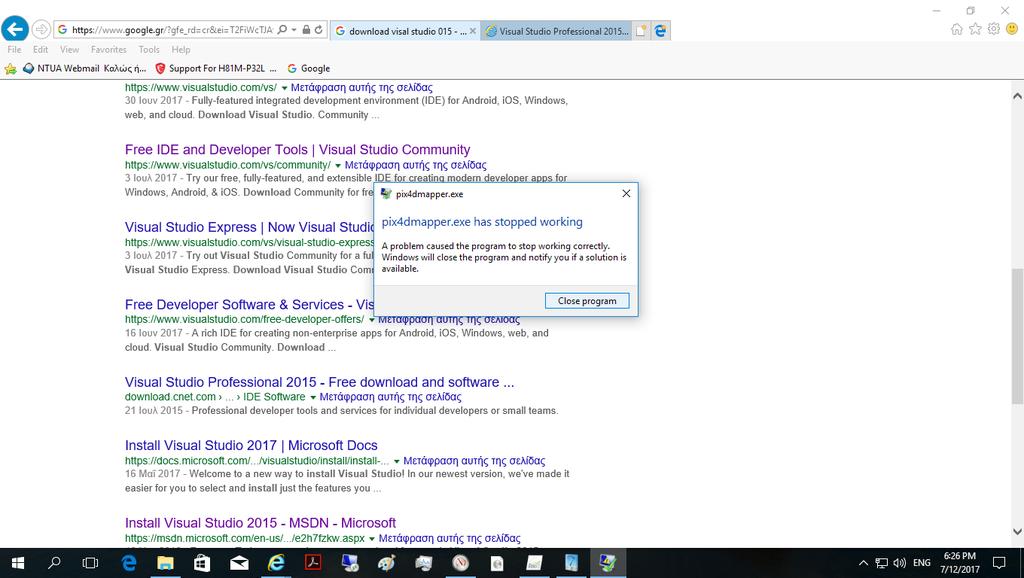Expand the dropdown arrow after download.cnet.com IDE Software
Screen dimensions: 1024x578
(x=313, y=398)
